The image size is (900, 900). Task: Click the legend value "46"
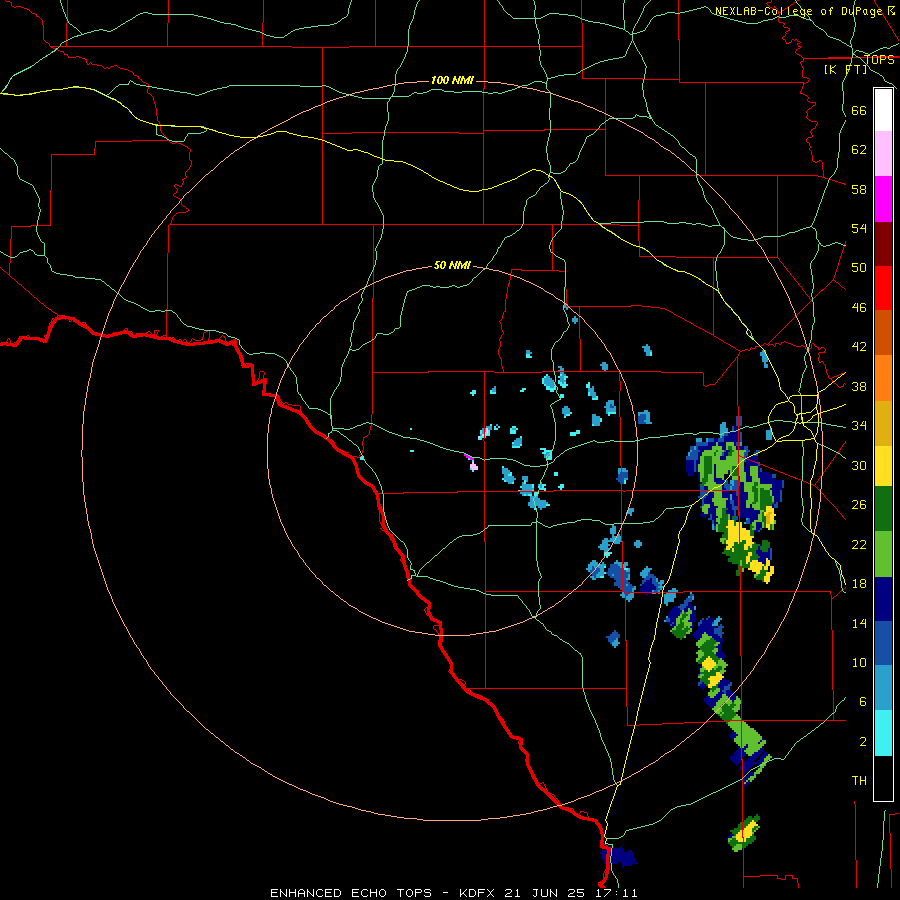click(859, 307)
